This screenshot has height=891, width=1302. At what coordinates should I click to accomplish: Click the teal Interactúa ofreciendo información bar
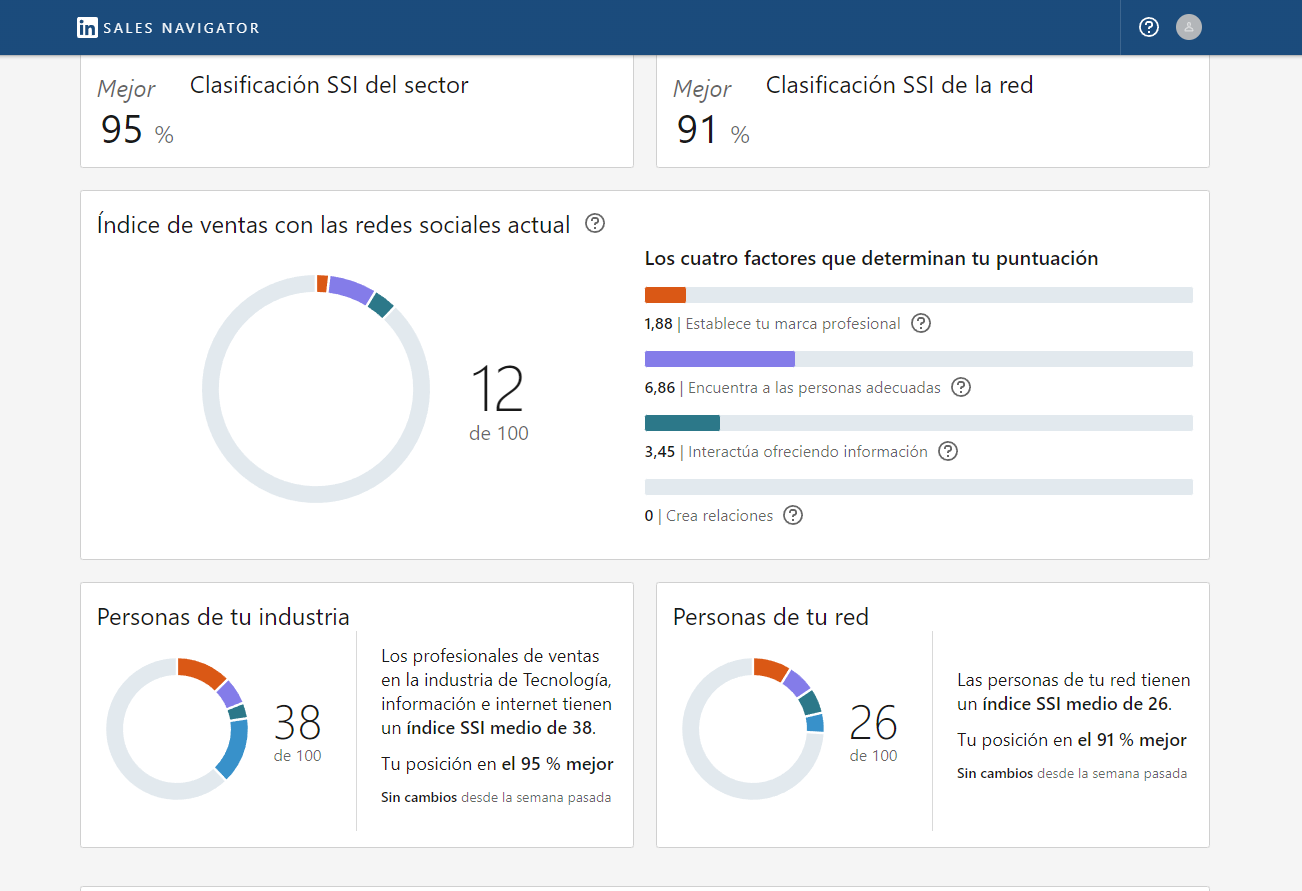919,423
